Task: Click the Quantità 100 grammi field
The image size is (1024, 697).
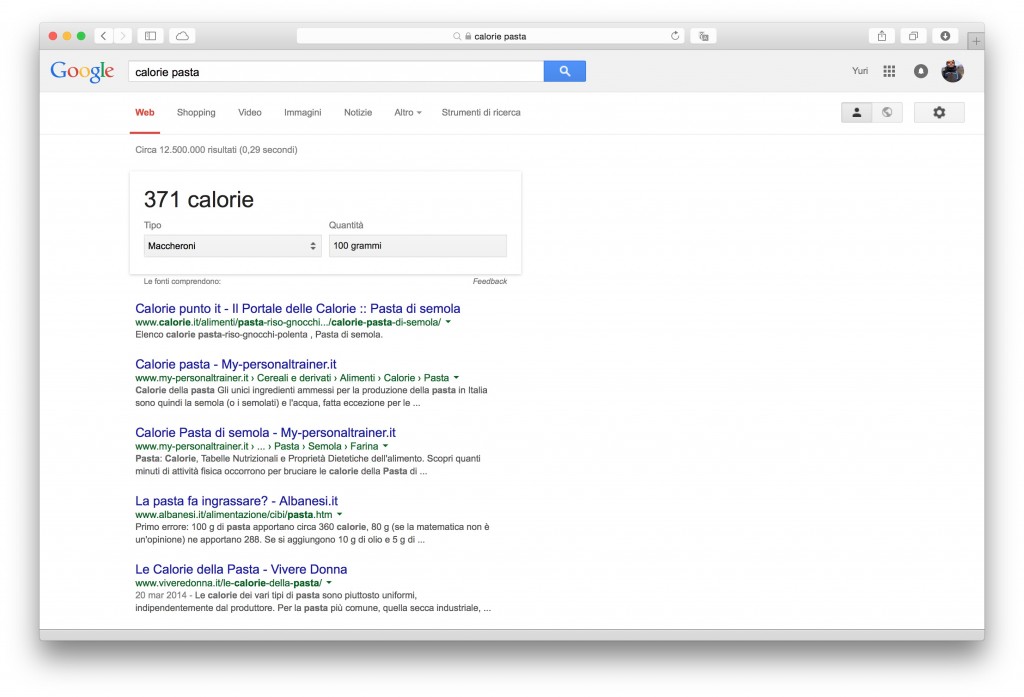Action: [417, 245]
